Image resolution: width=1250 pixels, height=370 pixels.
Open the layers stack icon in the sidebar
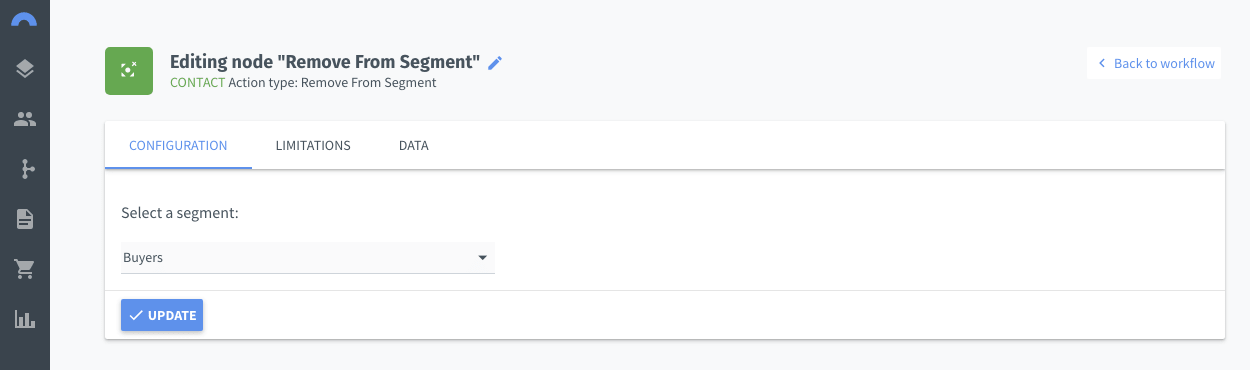[x=25, y=69]
